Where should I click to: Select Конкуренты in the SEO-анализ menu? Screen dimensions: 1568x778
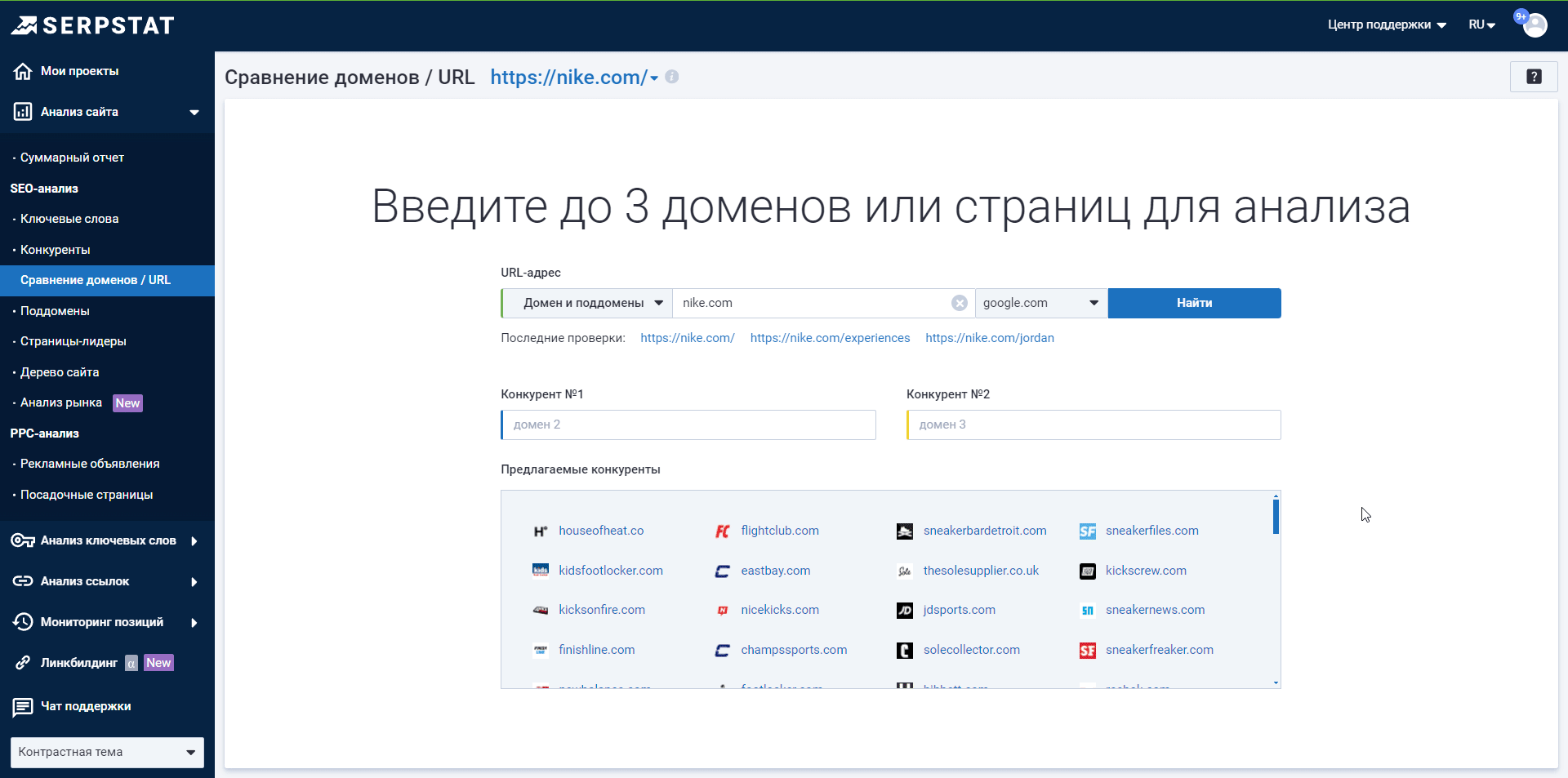(54, 250)
